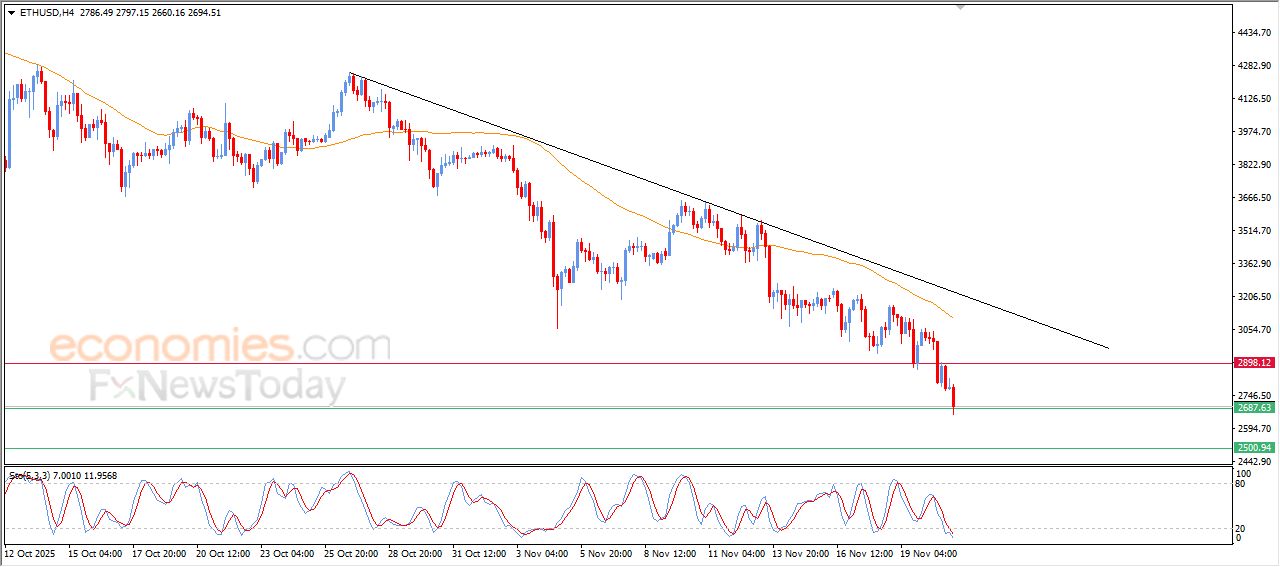The image size is (1280, 567).
Task: Click the 12 Oct 2025 date label
Action: coord(28,552)
